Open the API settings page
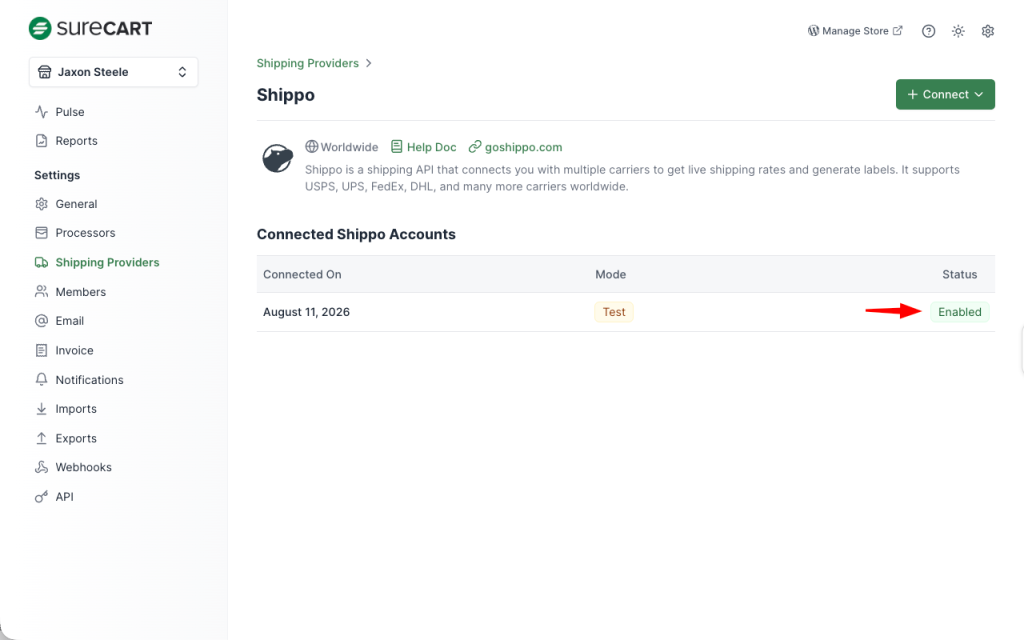The image size is (1024, 640). [64, 496]
